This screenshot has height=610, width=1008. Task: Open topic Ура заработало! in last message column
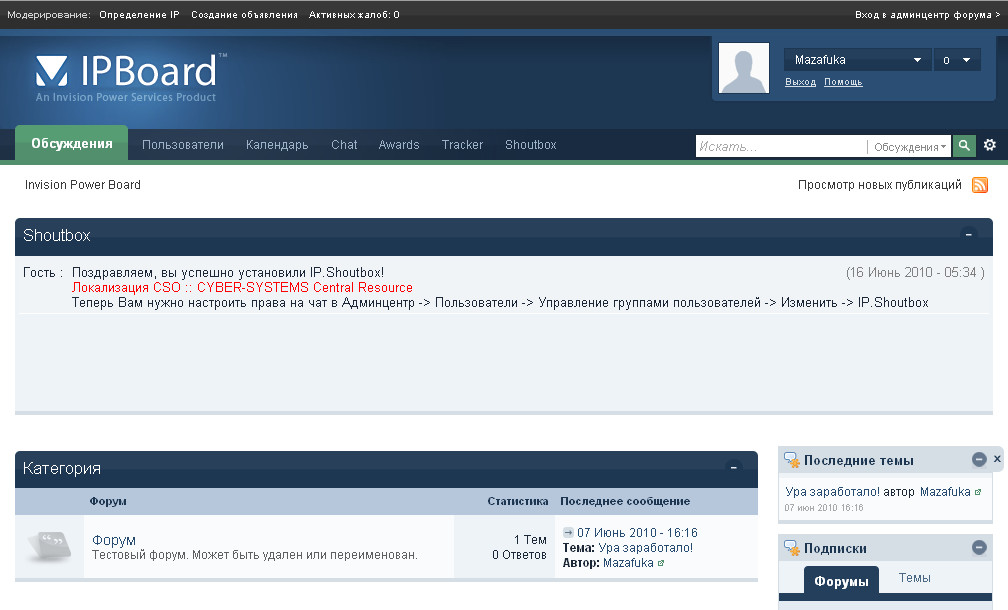point(645,548)
